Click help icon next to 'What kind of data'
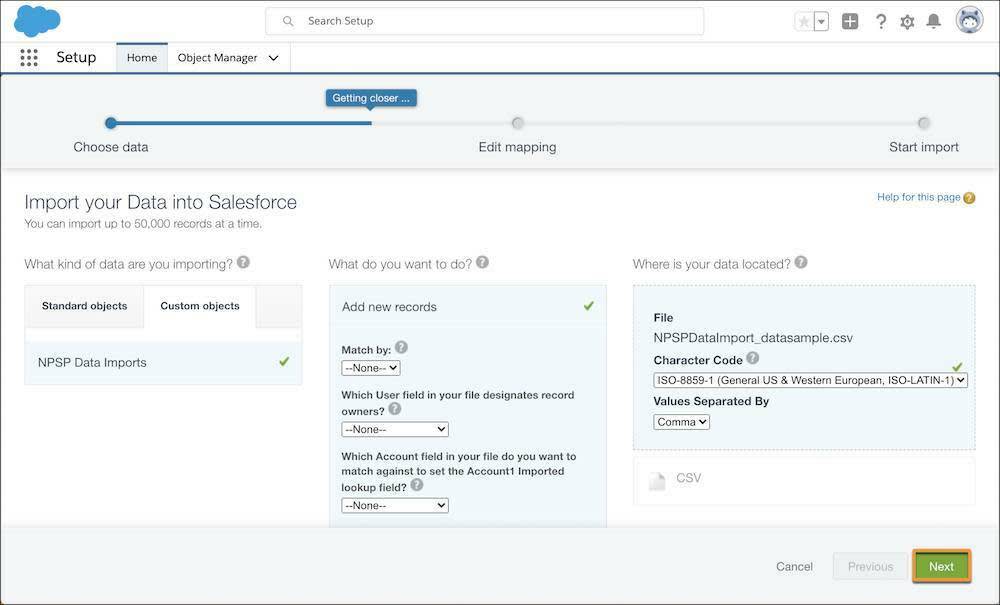1000x605 pixels. [x=243, y=262]
